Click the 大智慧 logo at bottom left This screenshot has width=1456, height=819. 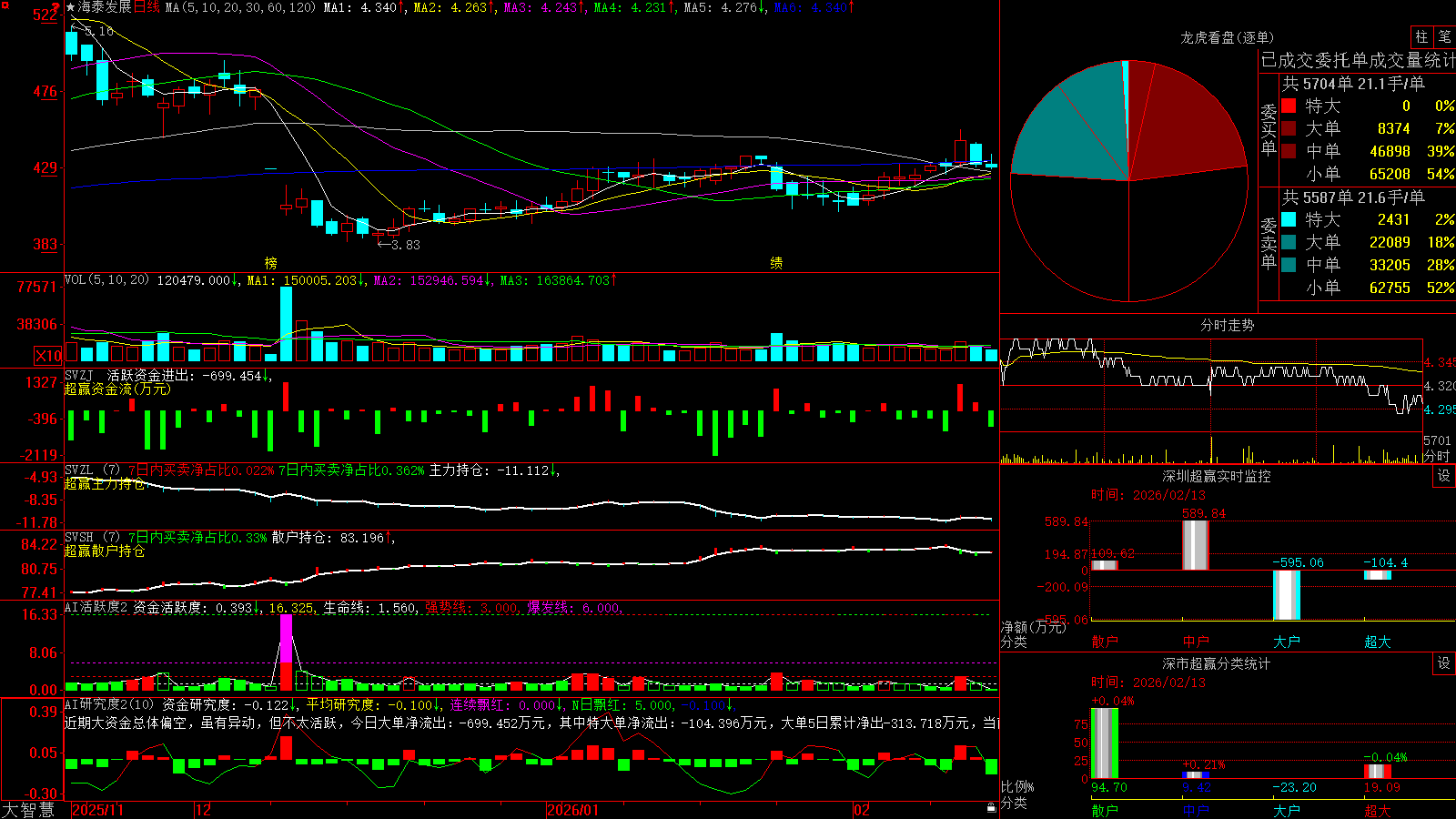point(28,809)
